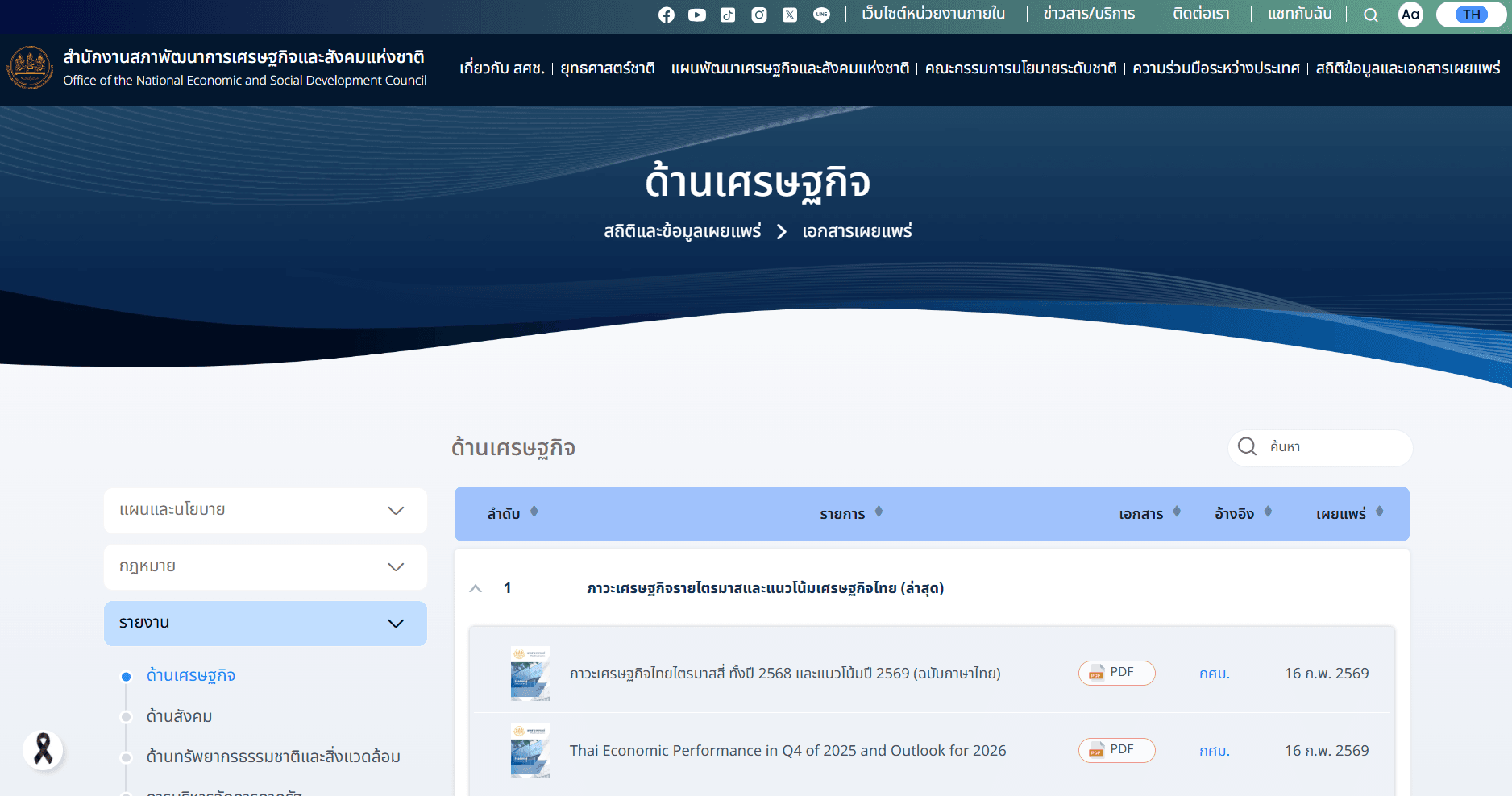1512x796 pixels.
Task: Collapse row 1 using the chevron arrow
Action: pos(476,589)
